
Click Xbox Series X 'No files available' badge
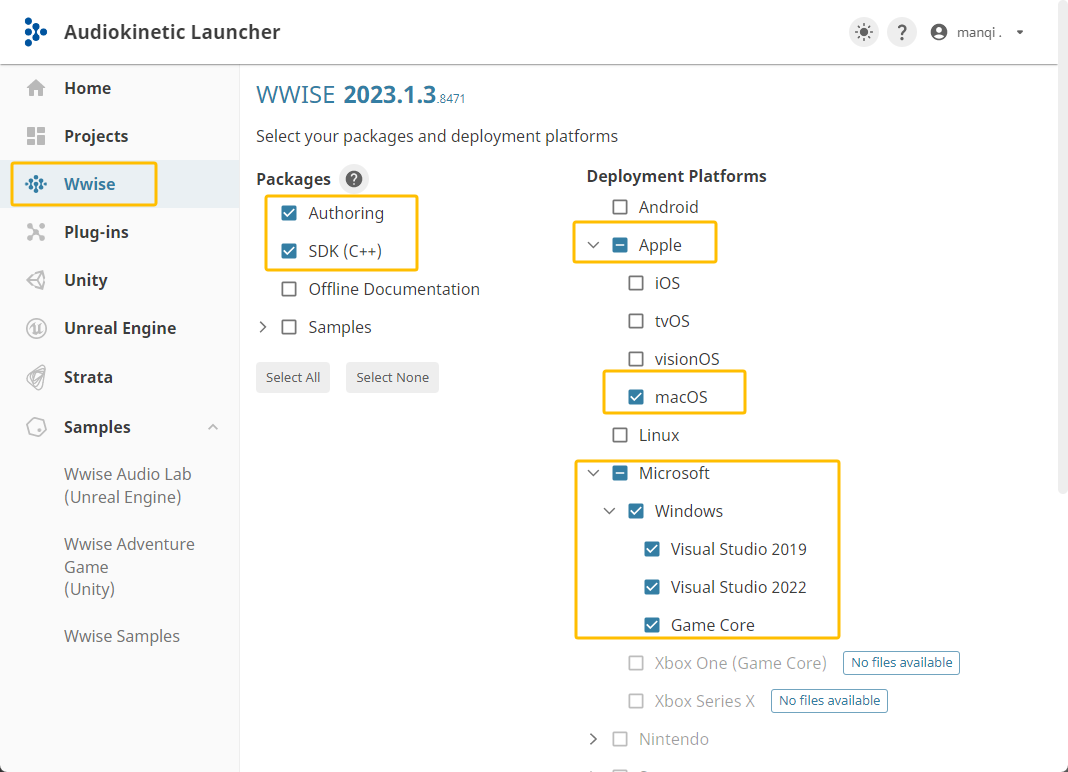pos(829,700)
